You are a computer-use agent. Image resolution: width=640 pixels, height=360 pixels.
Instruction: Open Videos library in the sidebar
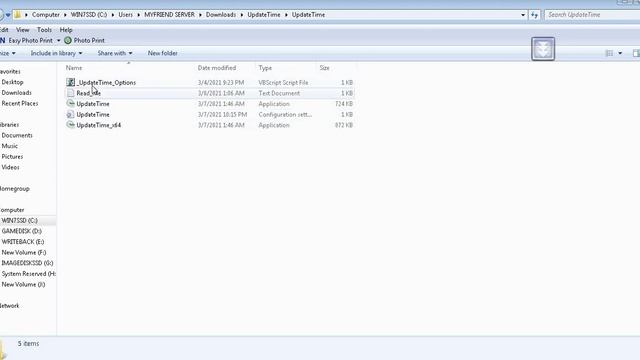coord(10,167)
